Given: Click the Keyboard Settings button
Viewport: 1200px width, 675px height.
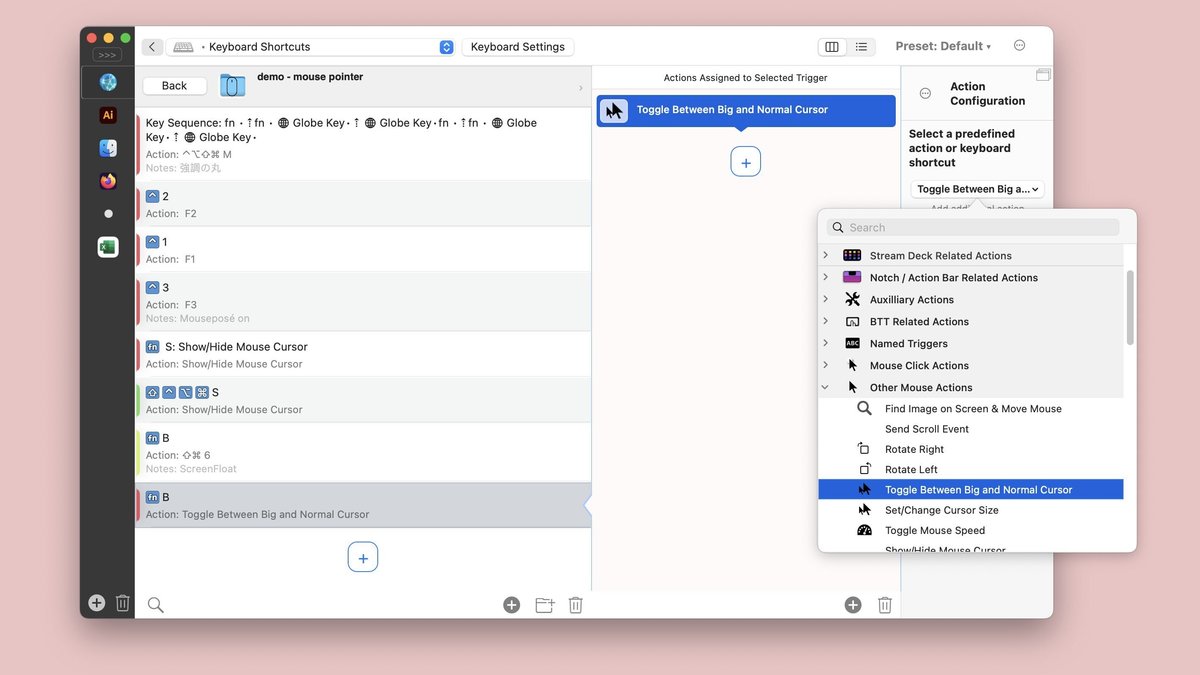Looking at the screenshot, I should pyautogui.click(x=518, y=47).
